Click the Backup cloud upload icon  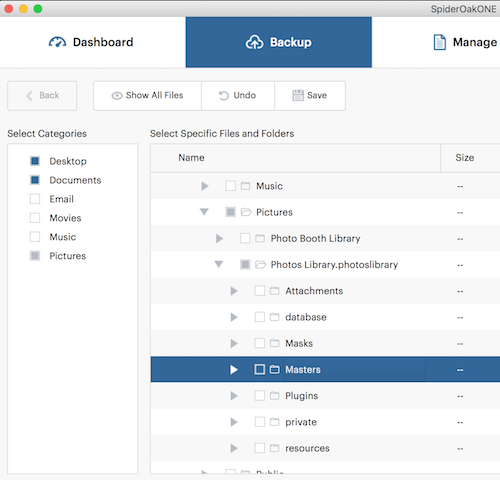(254, 42)
